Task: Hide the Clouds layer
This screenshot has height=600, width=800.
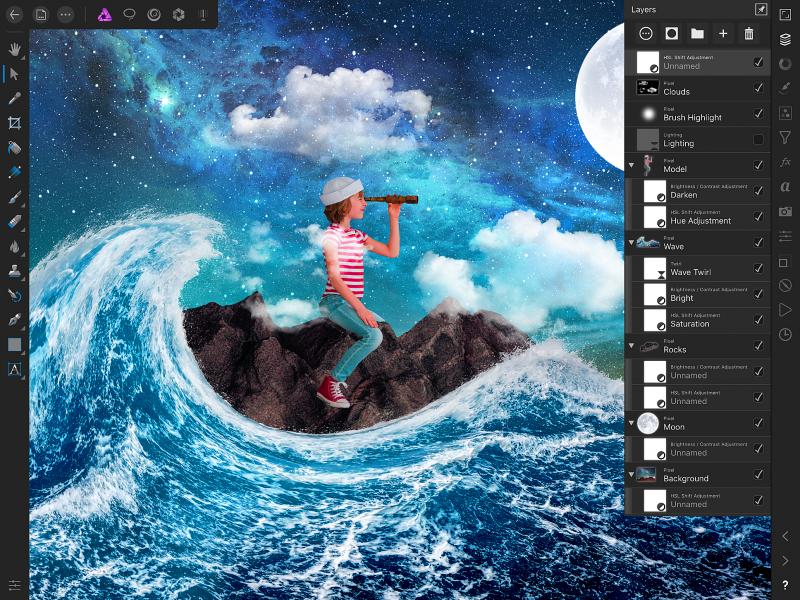Action: [758, 87]
